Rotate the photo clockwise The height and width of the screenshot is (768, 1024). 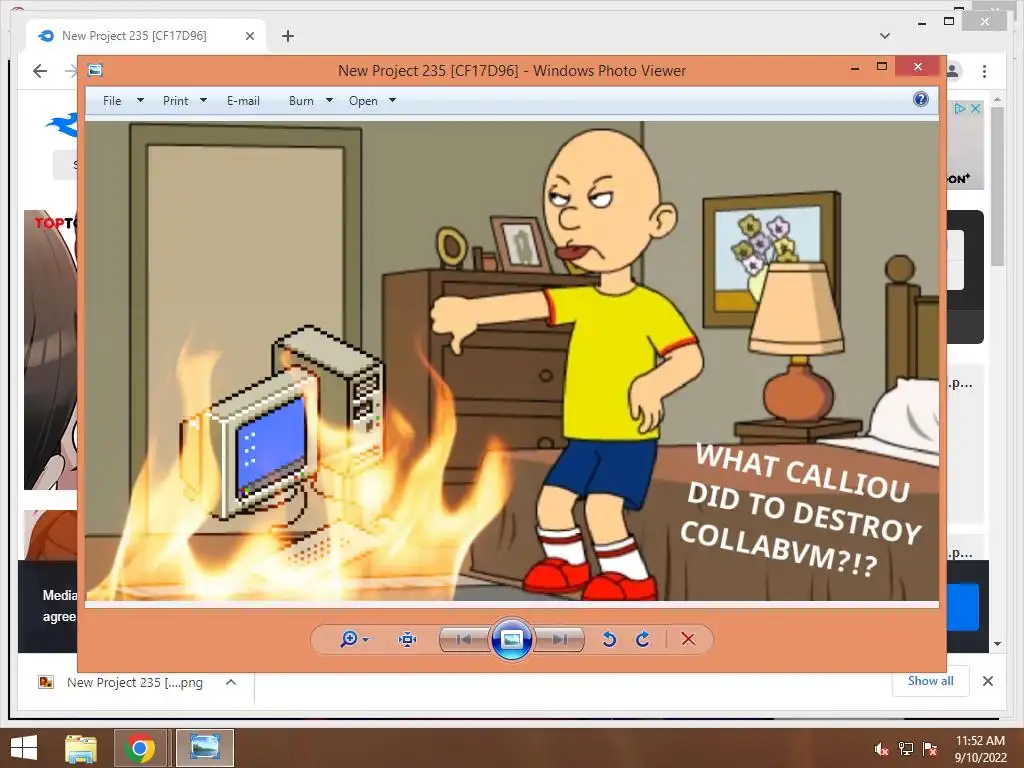pyautogui.click(x=643, y=639)
